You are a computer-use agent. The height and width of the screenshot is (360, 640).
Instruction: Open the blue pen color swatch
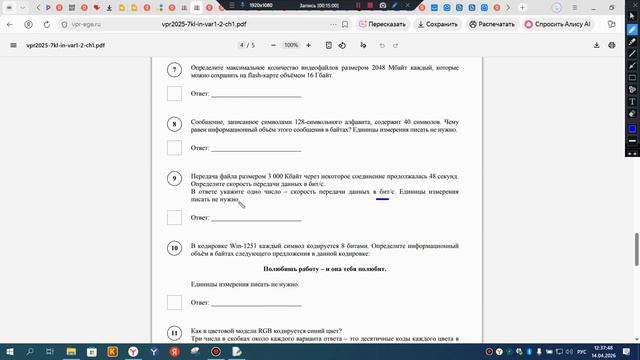(x=632, y=129)
